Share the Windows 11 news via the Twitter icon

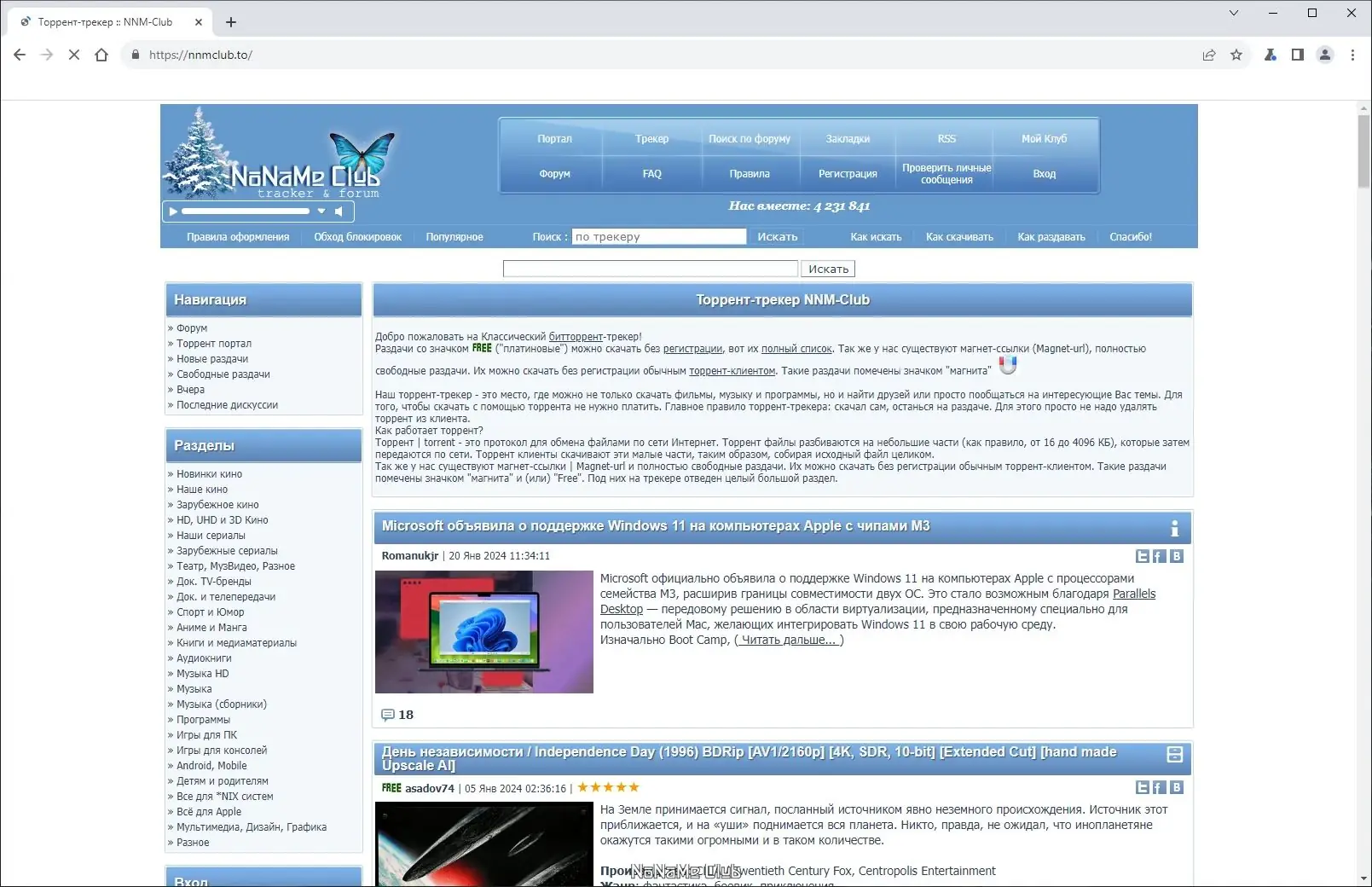tap(1143, 556)
